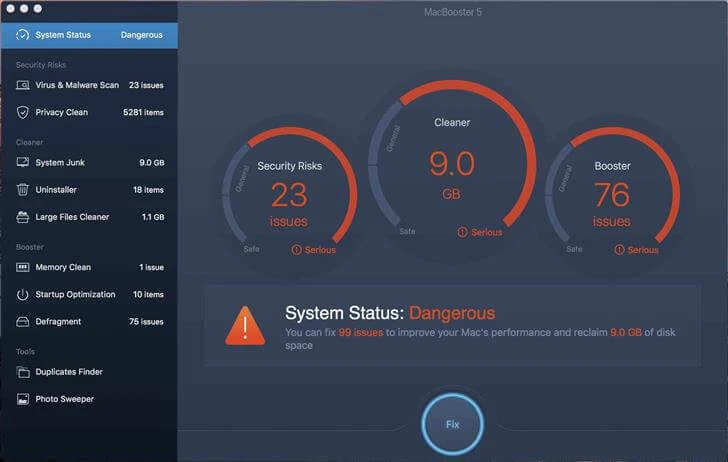The height and width of the screenshot is (462, 728).
Task: Click the Virus & Malware Scan bug icon
Action: [23, 85]
